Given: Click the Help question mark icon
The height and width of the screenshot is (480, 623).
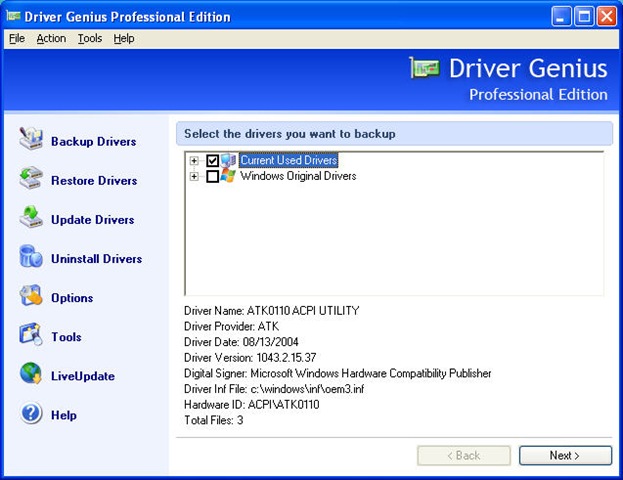Looking at the screenshot, I should [31, 414].
